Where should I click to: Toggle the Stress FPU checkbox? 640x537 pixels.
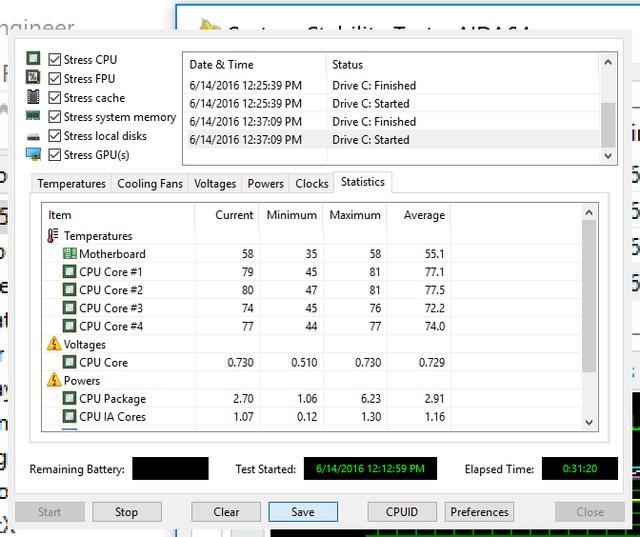[55, 78]
